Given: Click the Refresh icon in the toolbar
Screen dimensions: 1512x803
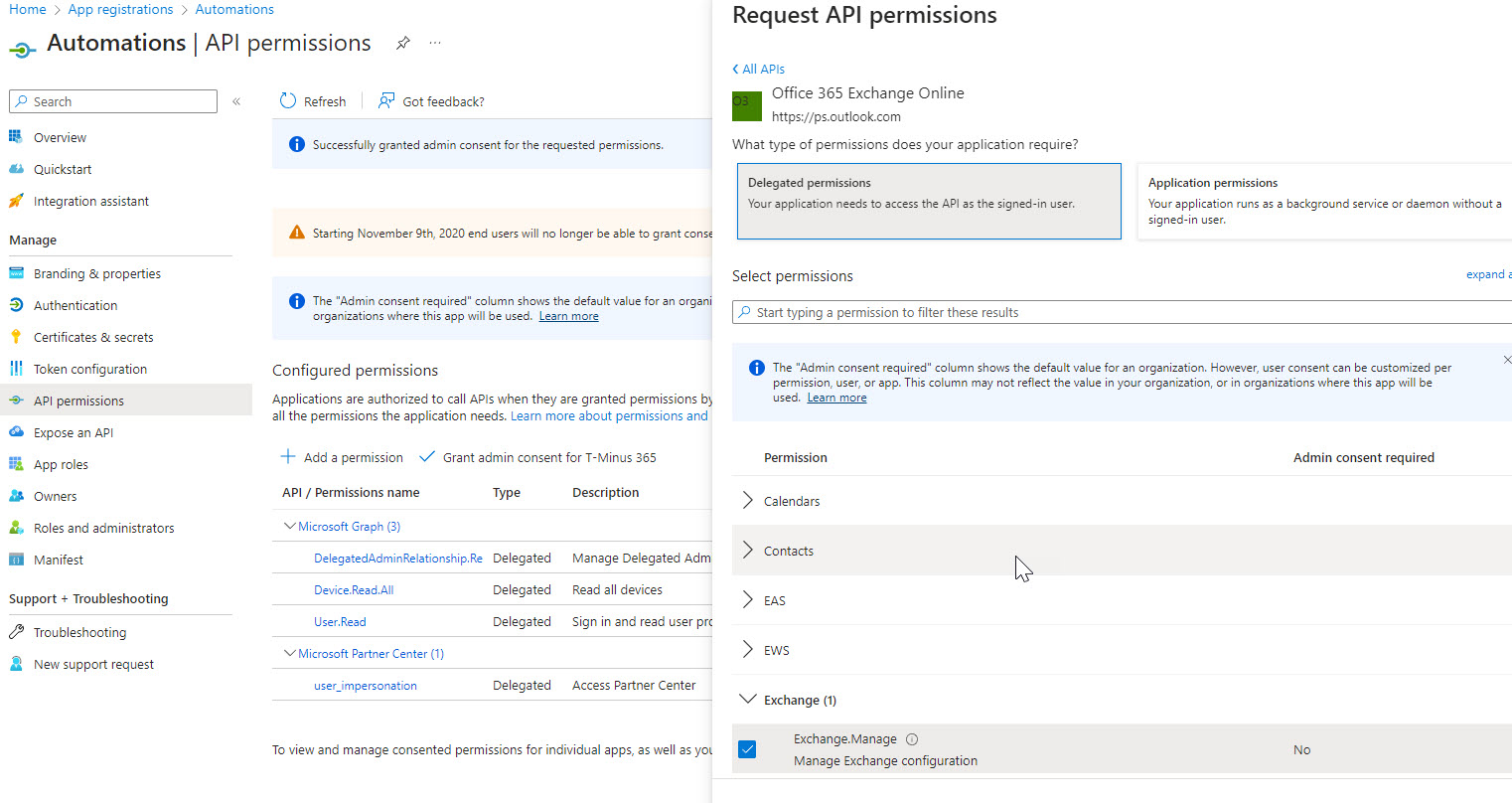Looking at the screenshot, I should click(x=288, y=101).
